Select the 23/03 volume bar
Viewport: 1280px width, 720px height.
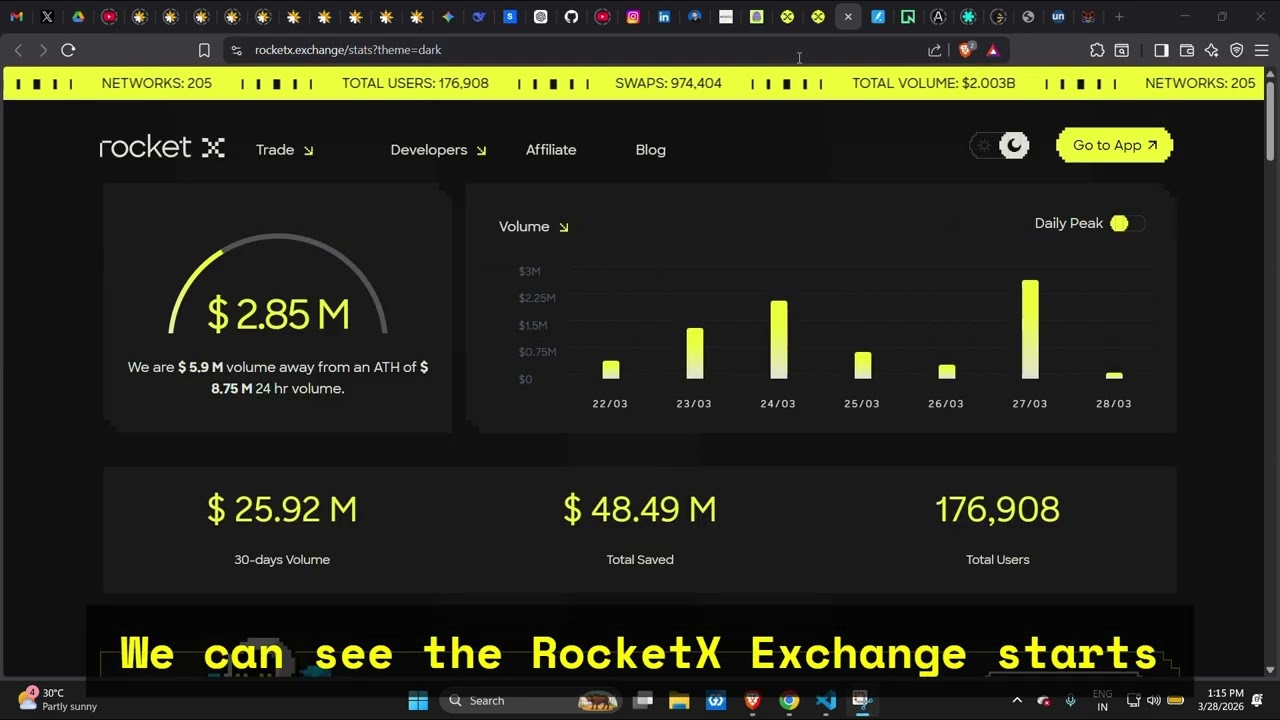(694, 353)
